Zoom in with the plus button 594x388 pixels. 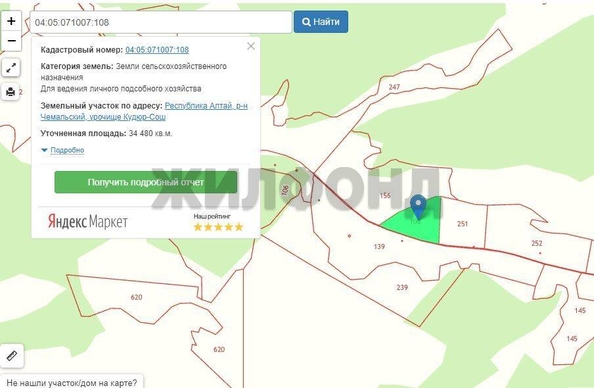click(x=11, y=21)
